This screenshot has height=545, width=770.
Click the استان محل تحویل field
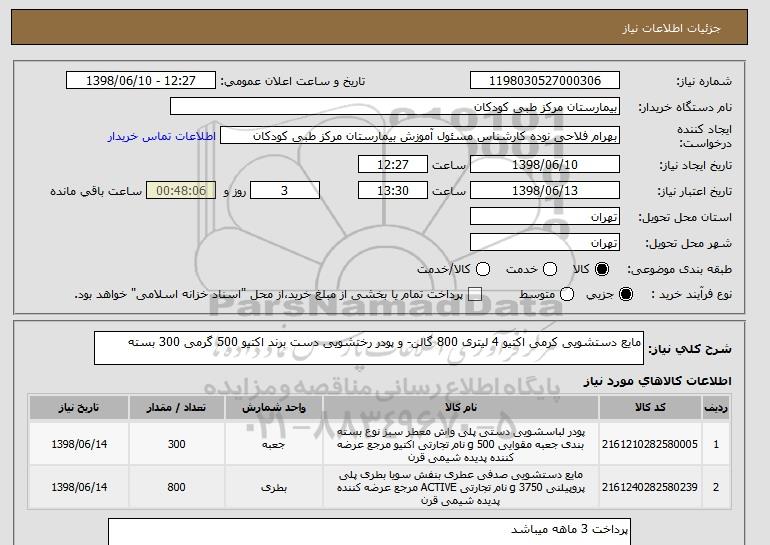point(545,217)
